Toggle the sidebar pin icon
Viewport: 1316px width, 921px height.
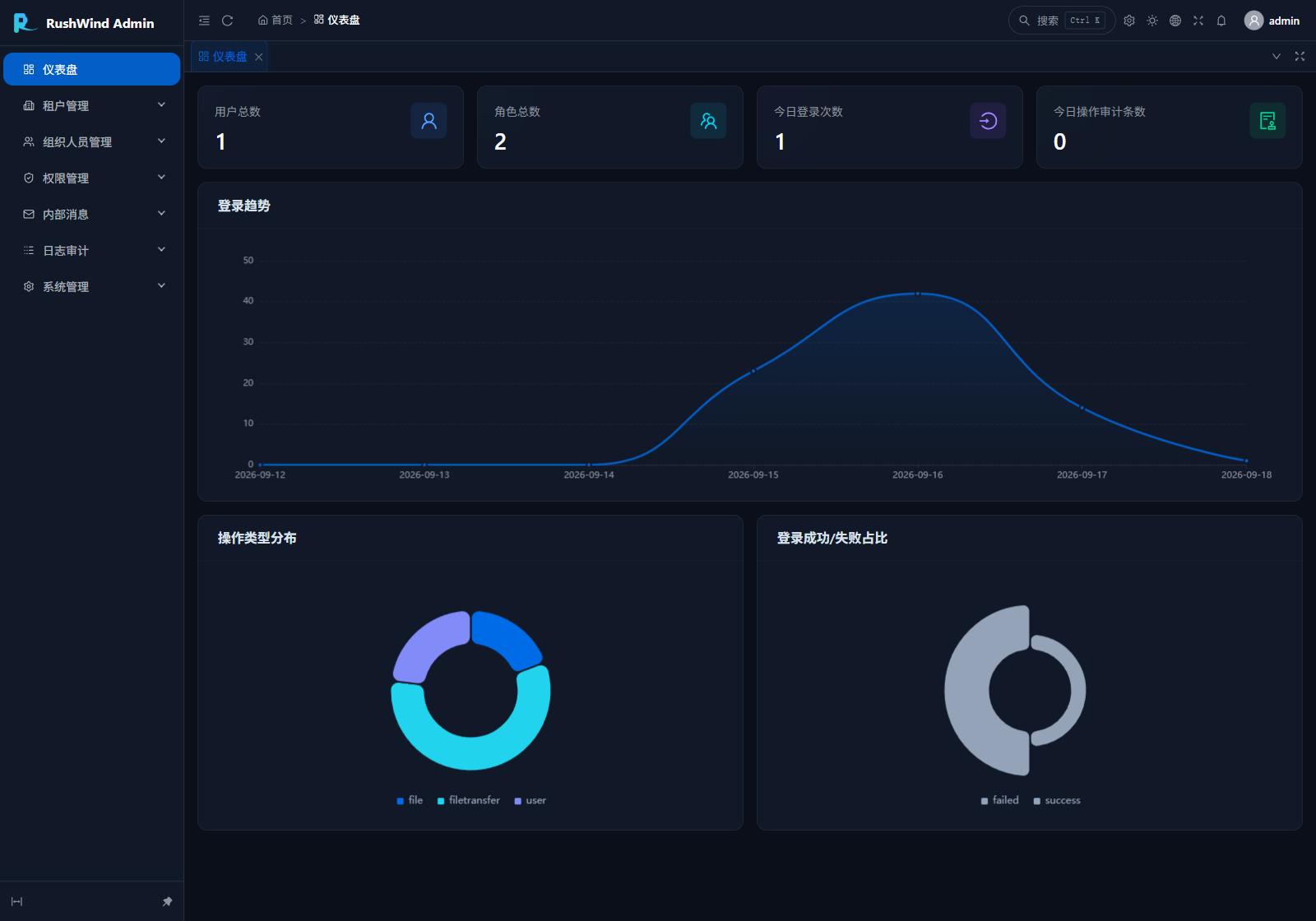(167, 902)
